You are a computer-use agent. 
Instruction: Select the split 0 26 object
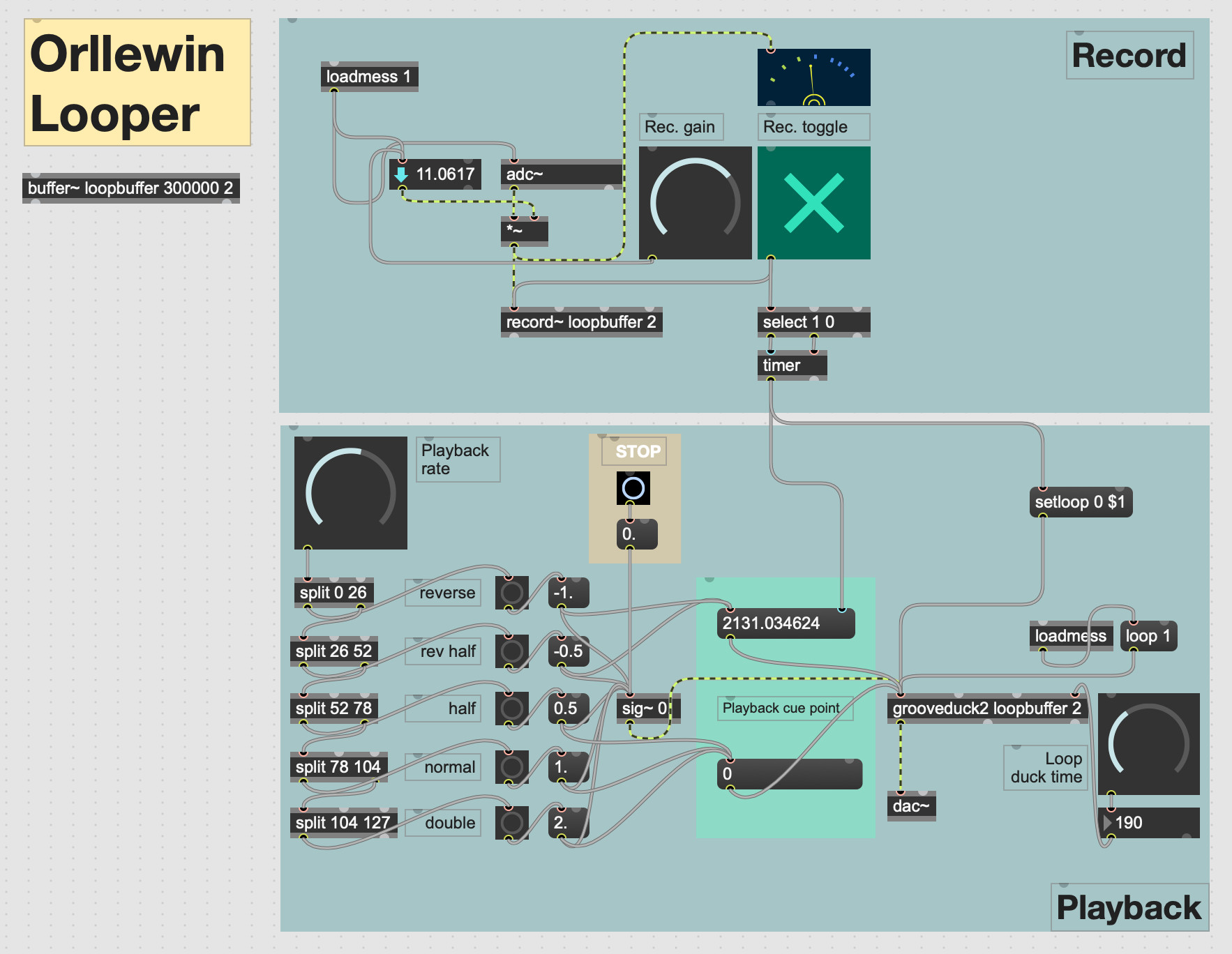coord(334,593)
